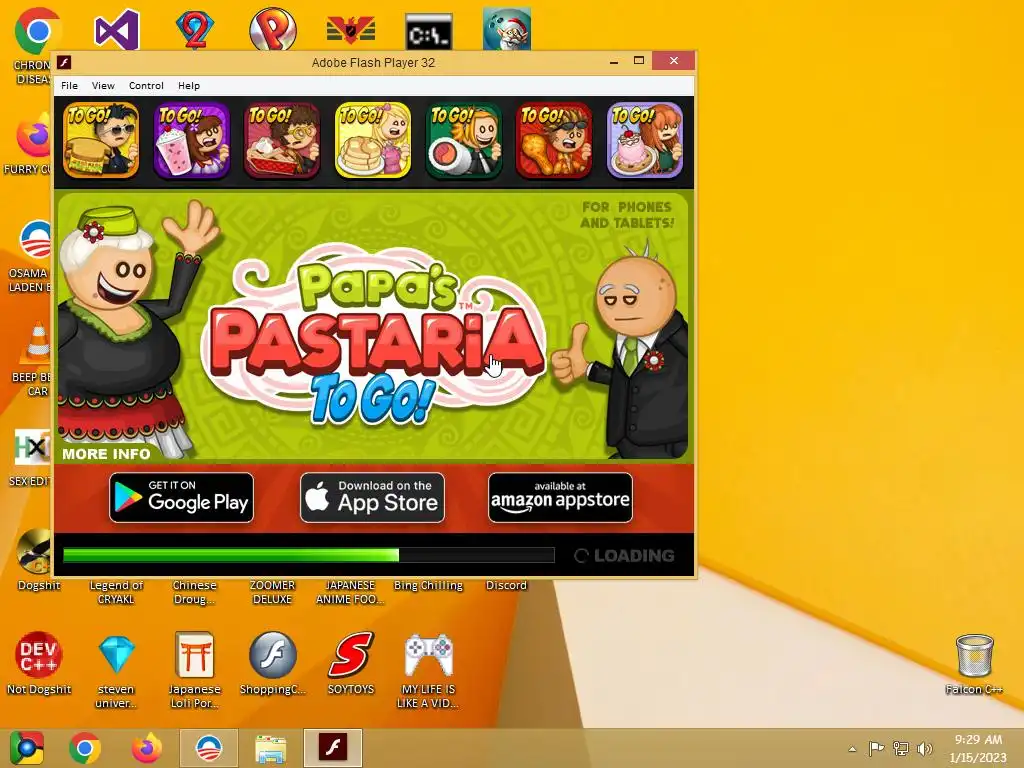1024x768 pixels.
Task: Select the To Go sundae cake game icon
Action: click(645, 140)
